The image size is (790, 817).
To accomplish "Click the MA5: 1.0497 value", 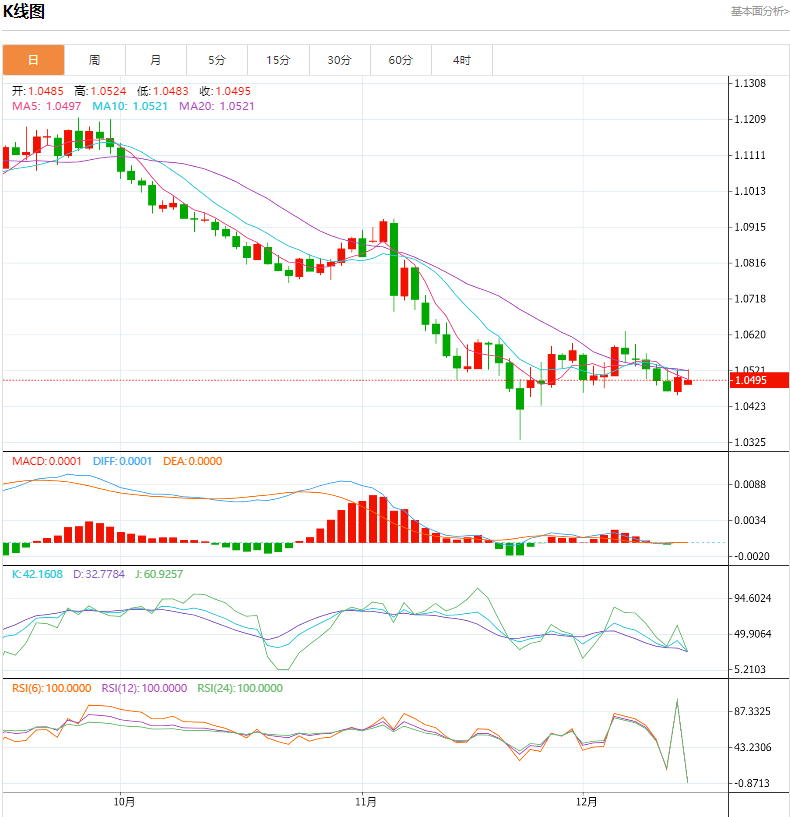I will 47,106.
